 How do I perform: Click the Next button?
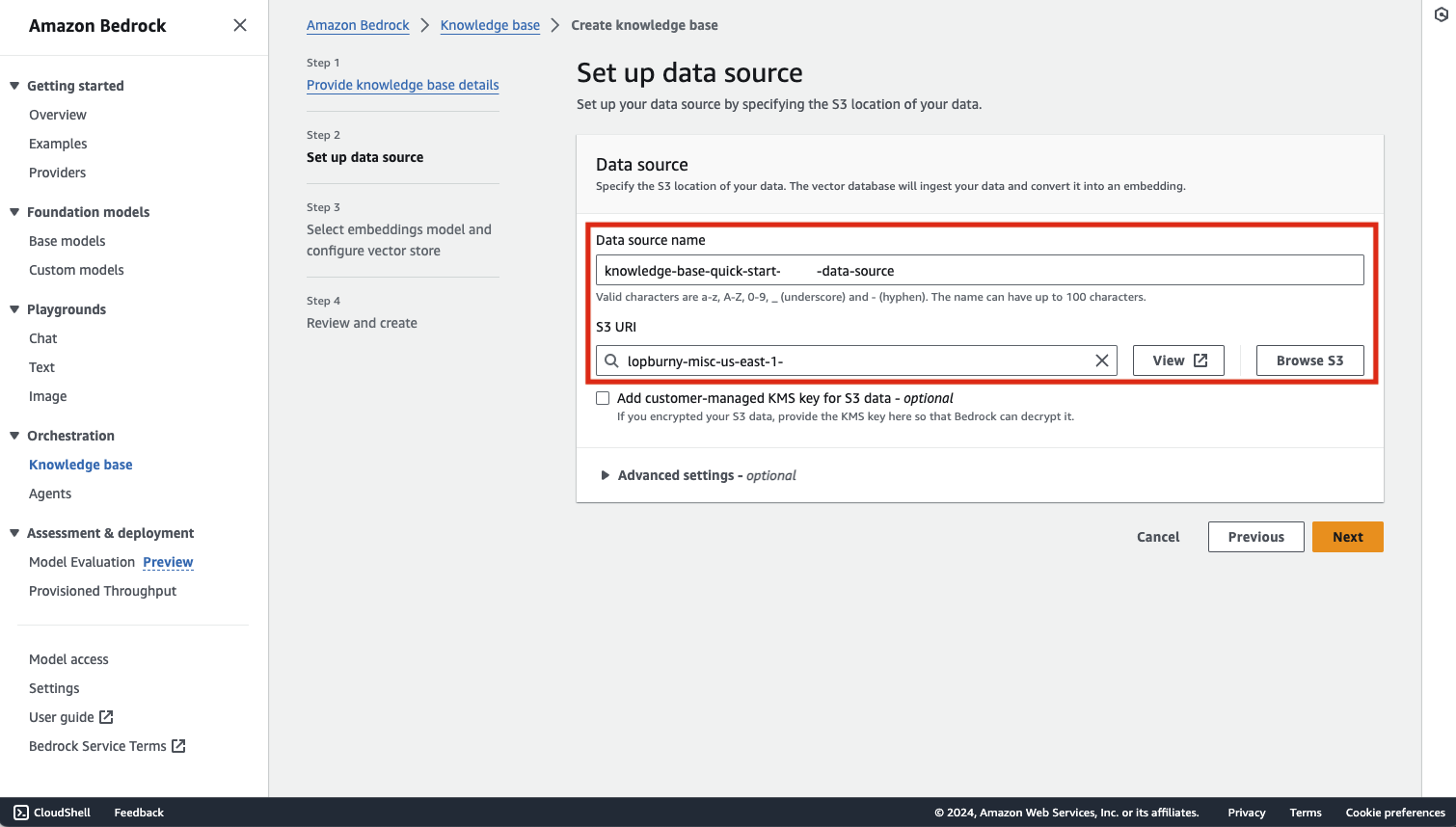pos(1347,537)
